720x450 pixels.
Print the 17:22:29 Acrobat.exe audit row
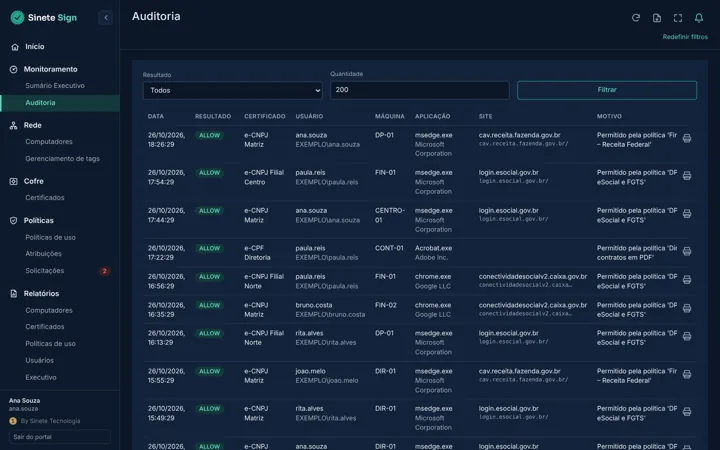[687, 251]
